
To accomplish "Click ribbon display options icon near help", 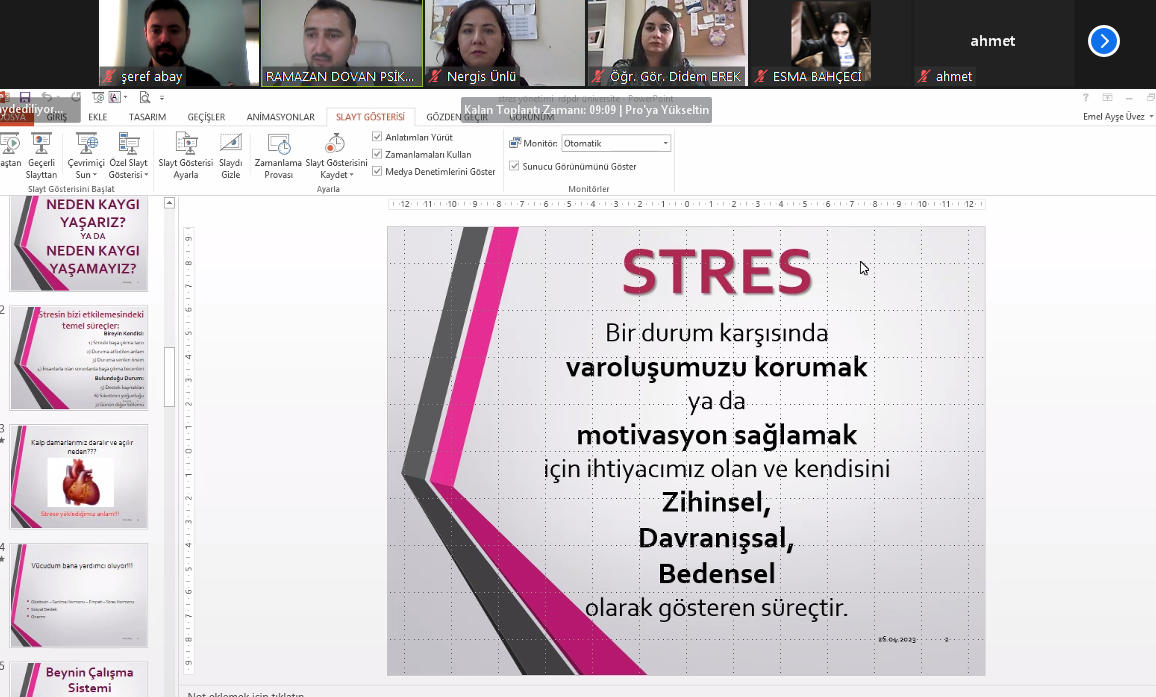I will [x=1107, y=97].
